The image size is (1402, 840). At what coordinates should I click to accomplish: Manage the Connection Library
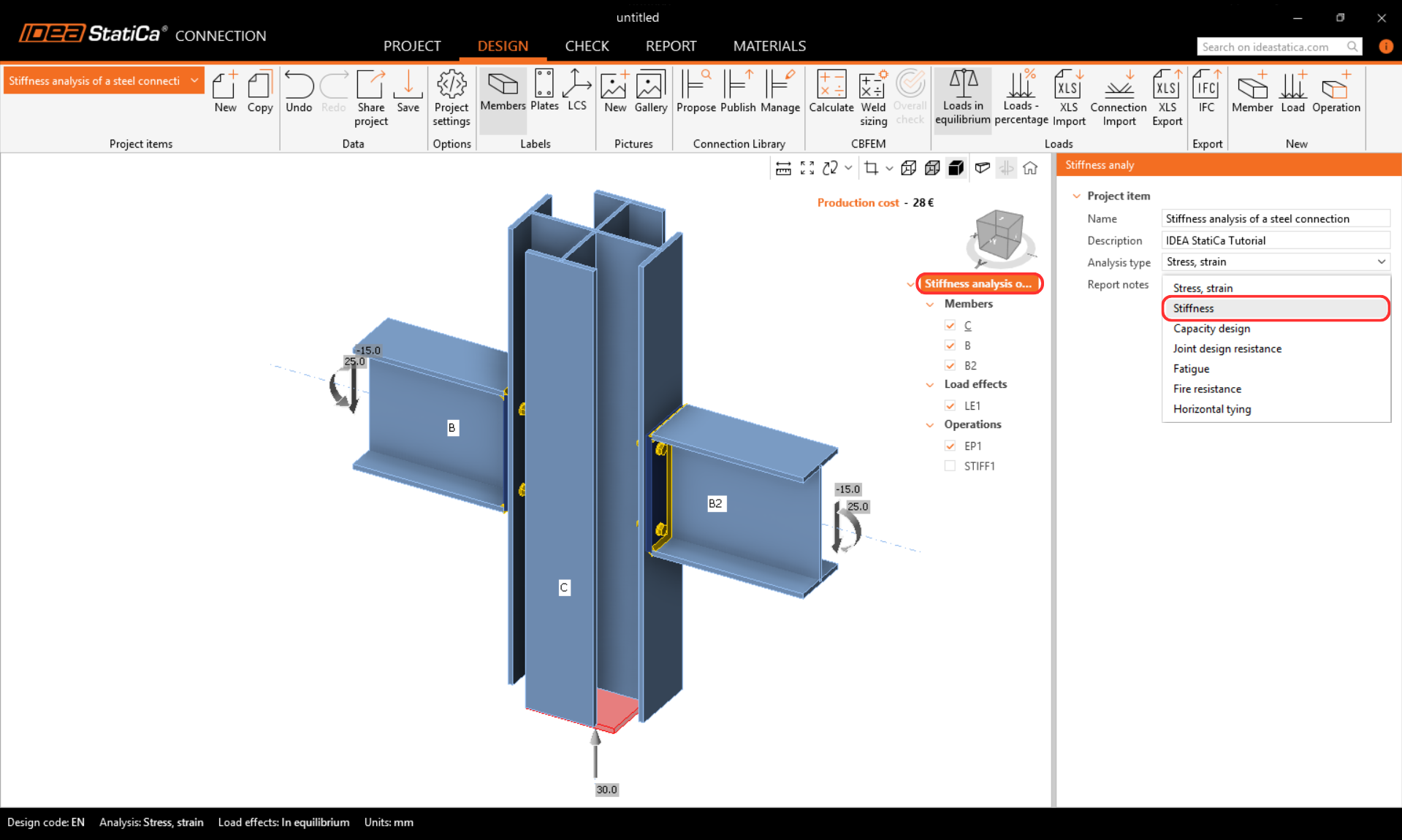780,92
